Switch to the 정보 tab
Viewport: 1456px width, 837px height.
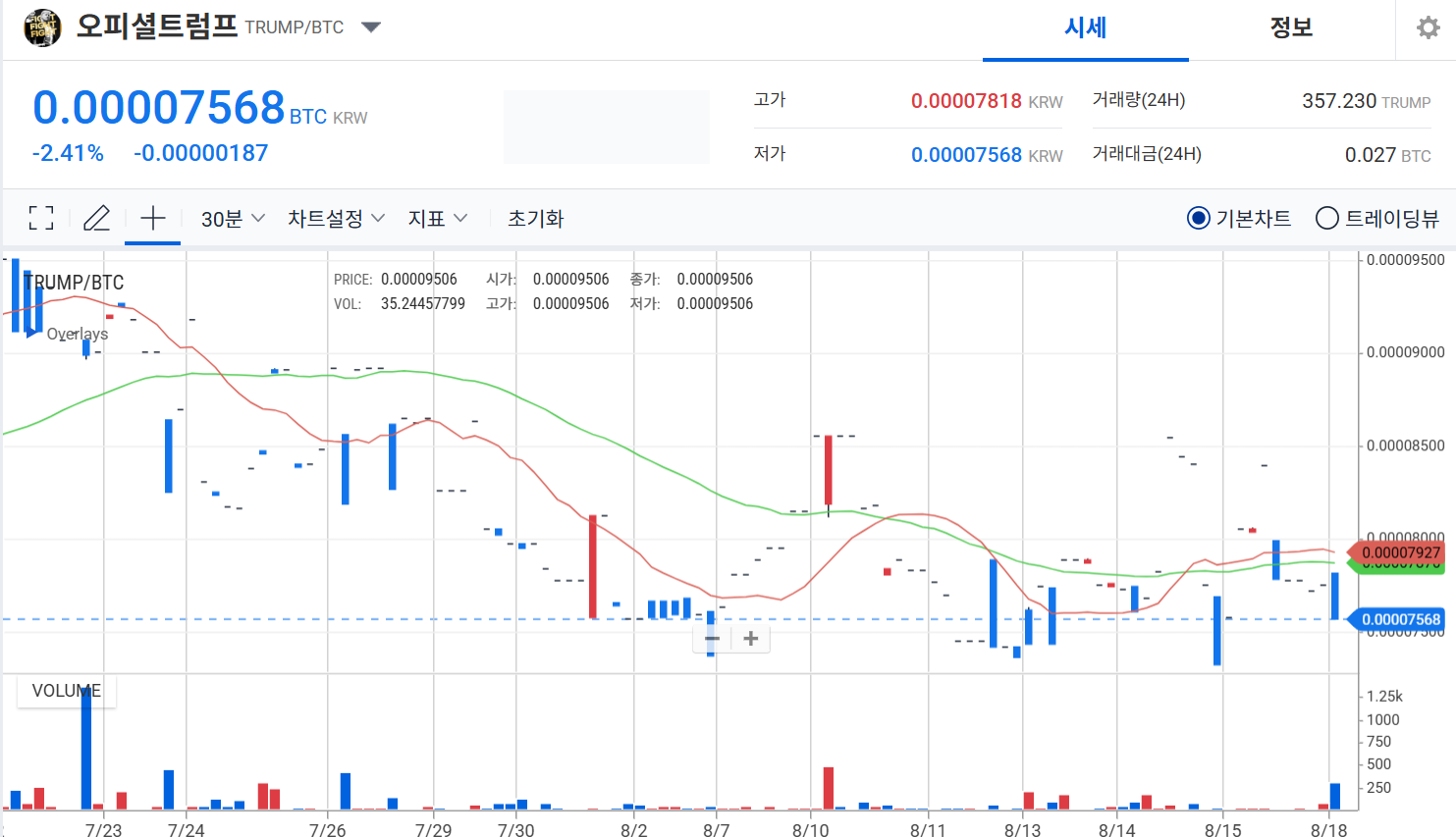[x=1292, y=28]
